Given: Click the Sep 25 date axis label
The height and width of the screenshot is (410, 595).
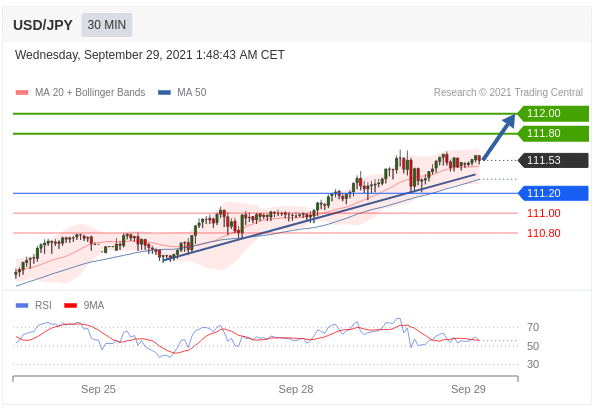Looking at the screenshot, I should [98, 389].
